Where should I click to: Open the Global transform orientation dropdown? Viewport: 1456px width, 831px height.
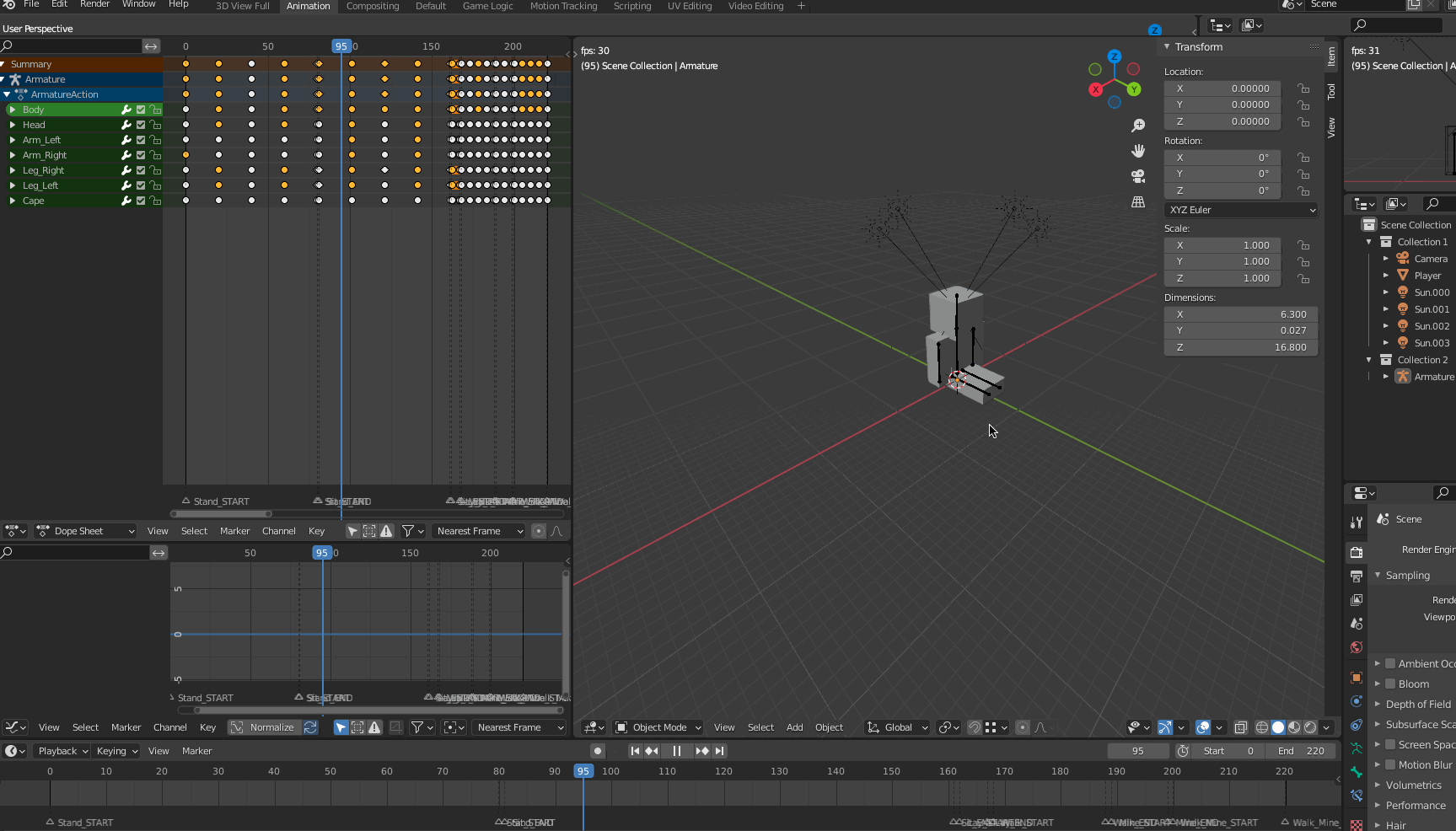897,727
